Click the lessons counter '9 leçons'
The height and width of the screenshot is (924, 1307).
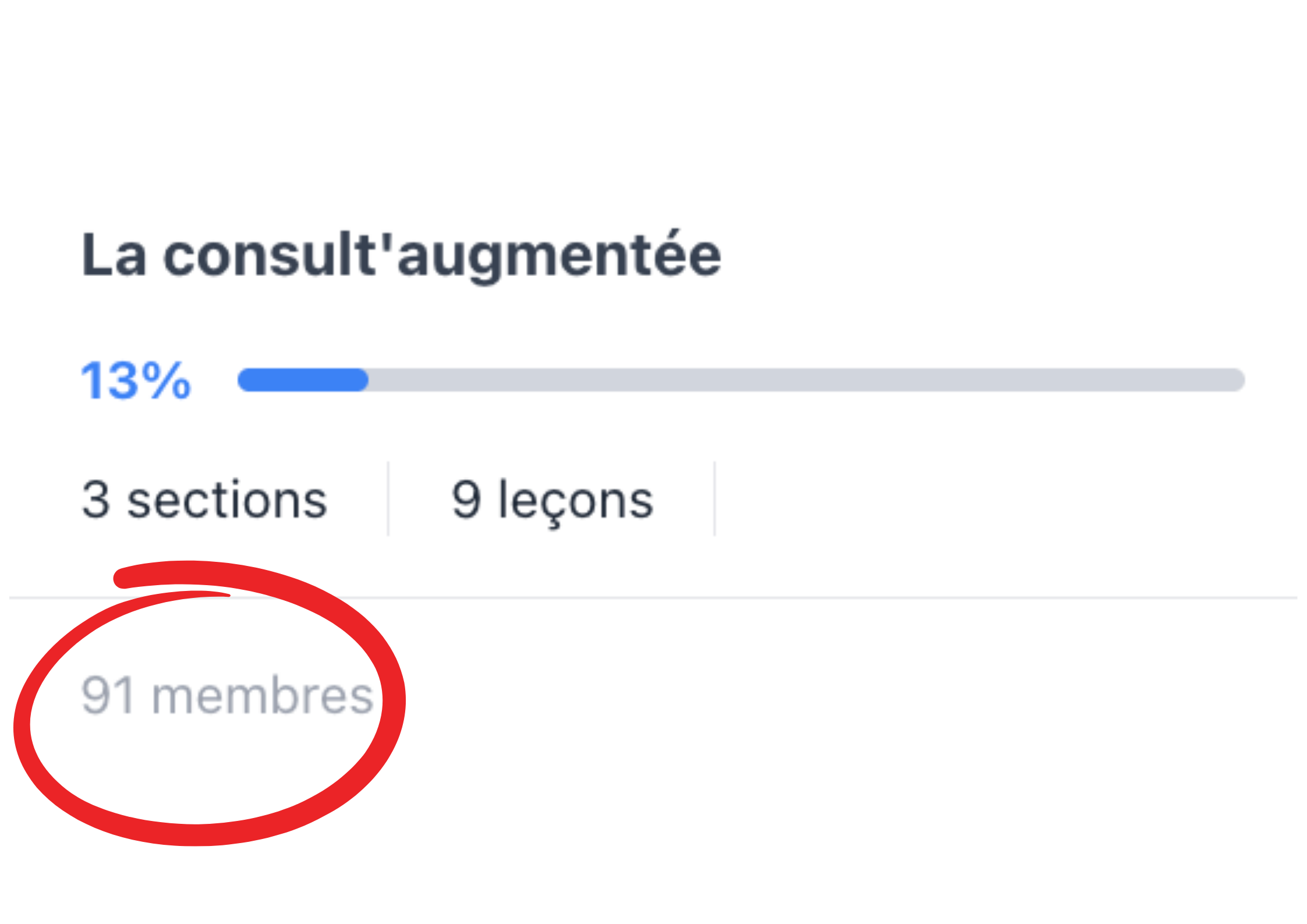[x=553, y=498]
